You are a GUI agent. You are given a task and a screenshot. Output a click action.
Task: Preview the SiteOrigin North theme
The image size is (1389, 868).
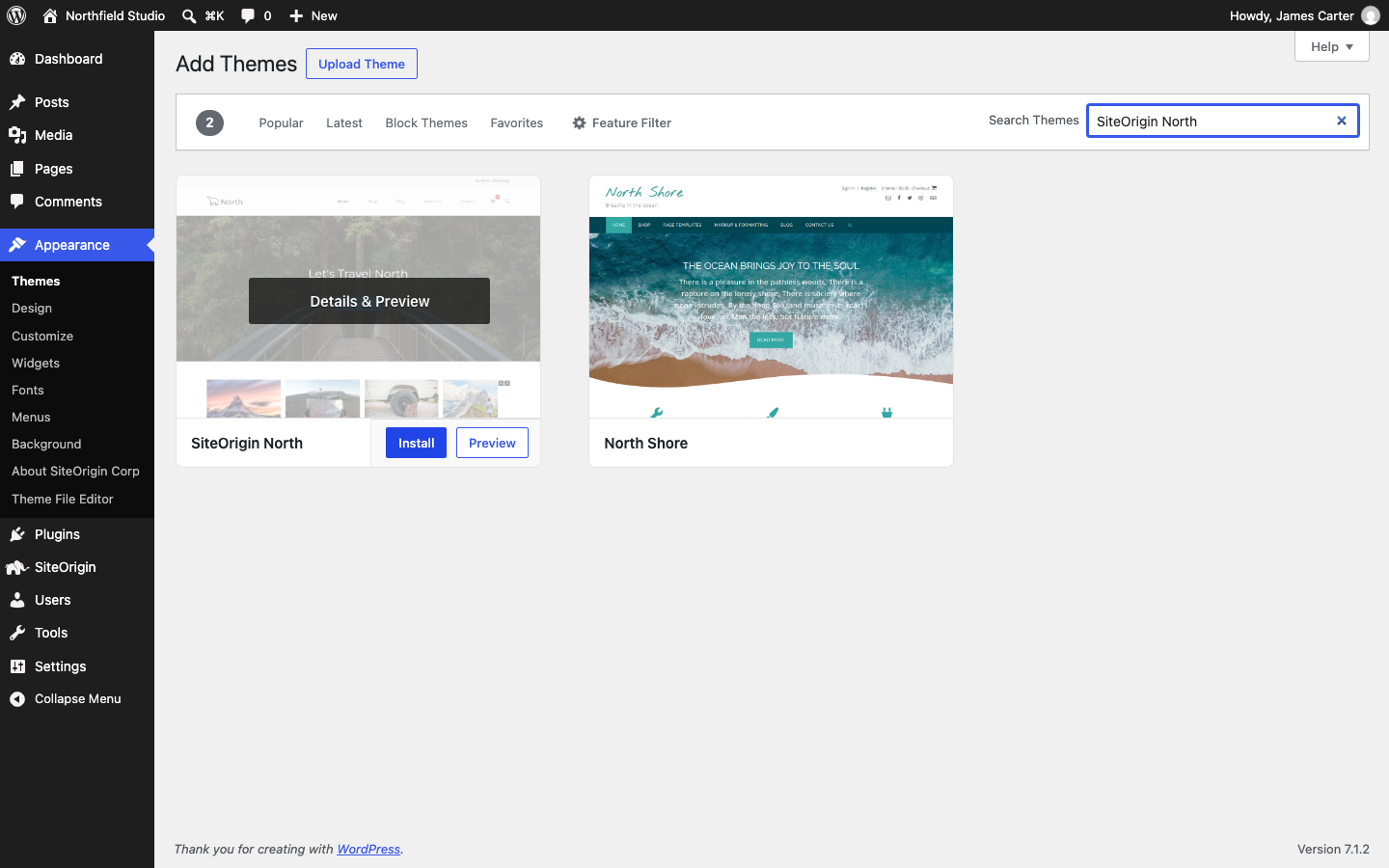click(x=492, y=443)
